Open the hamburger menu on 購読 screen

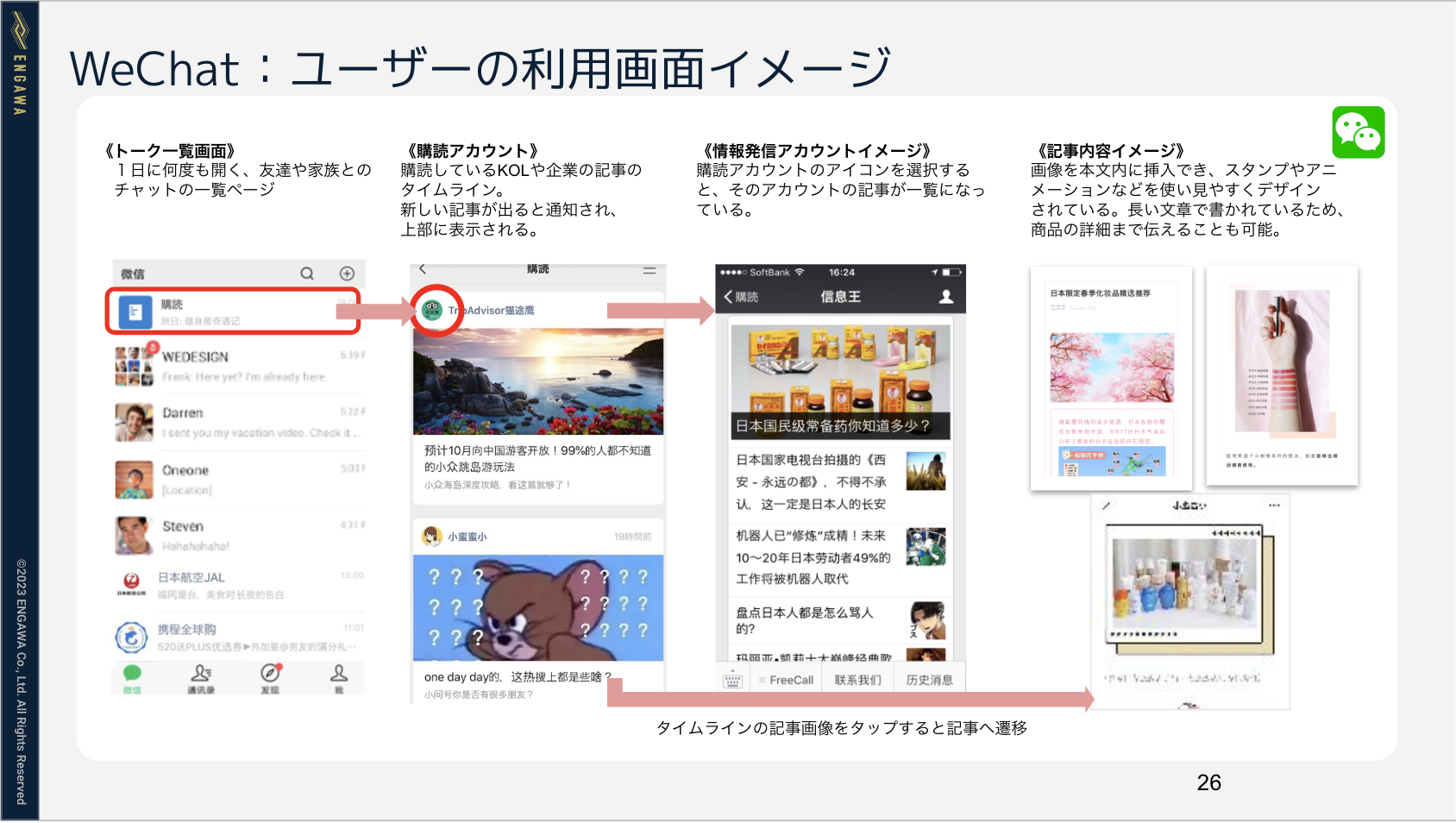pyautogui.click(x=650, y=271)
